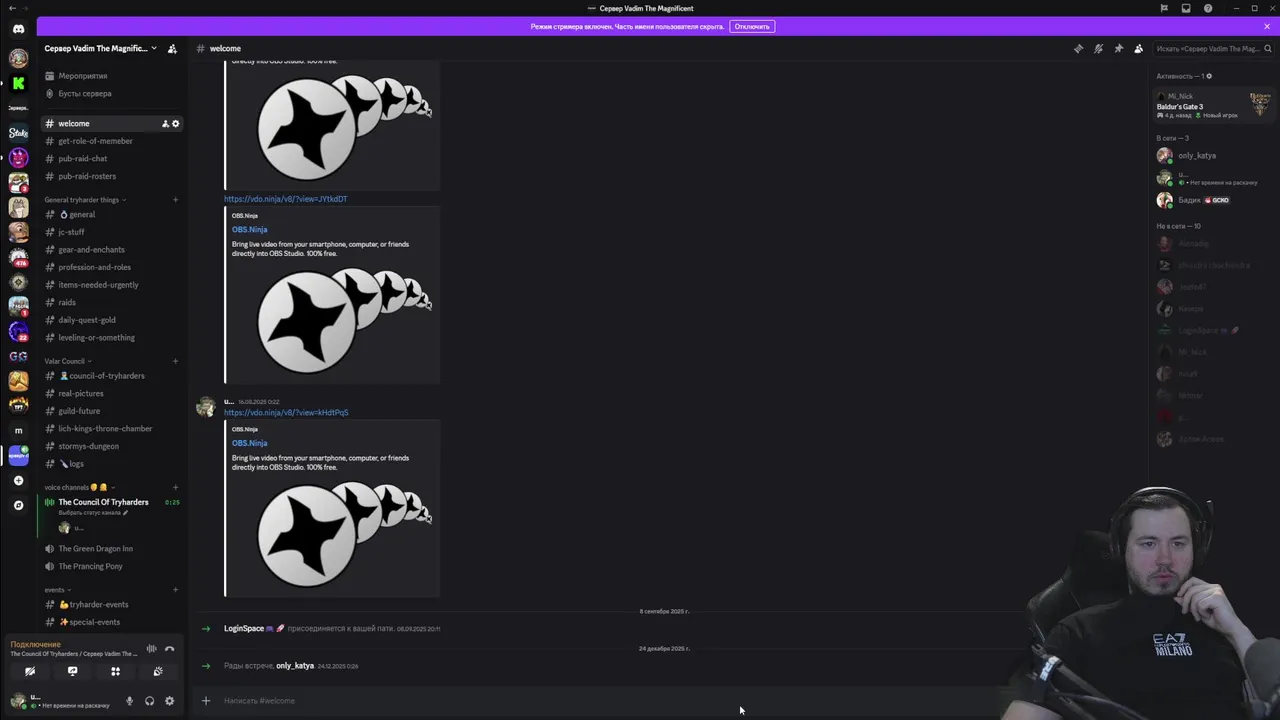Screen dimensions: 1280x720
Task: Add channel to voice channels category
Action: click(x=175, y=487)
